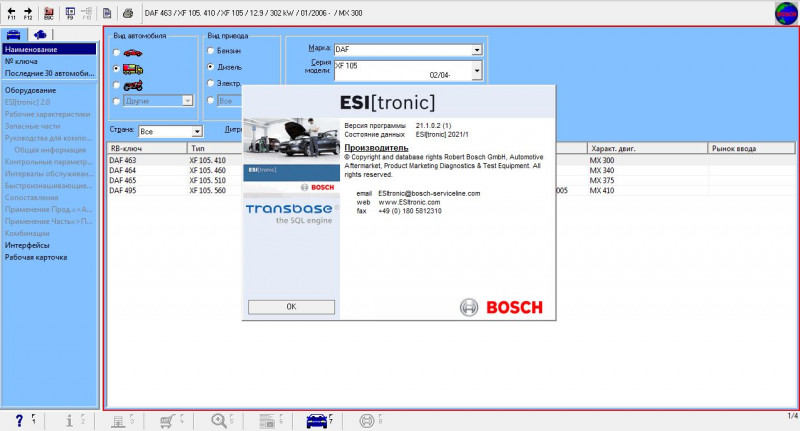Click Рынок ввода column header

tap(751, 148)
